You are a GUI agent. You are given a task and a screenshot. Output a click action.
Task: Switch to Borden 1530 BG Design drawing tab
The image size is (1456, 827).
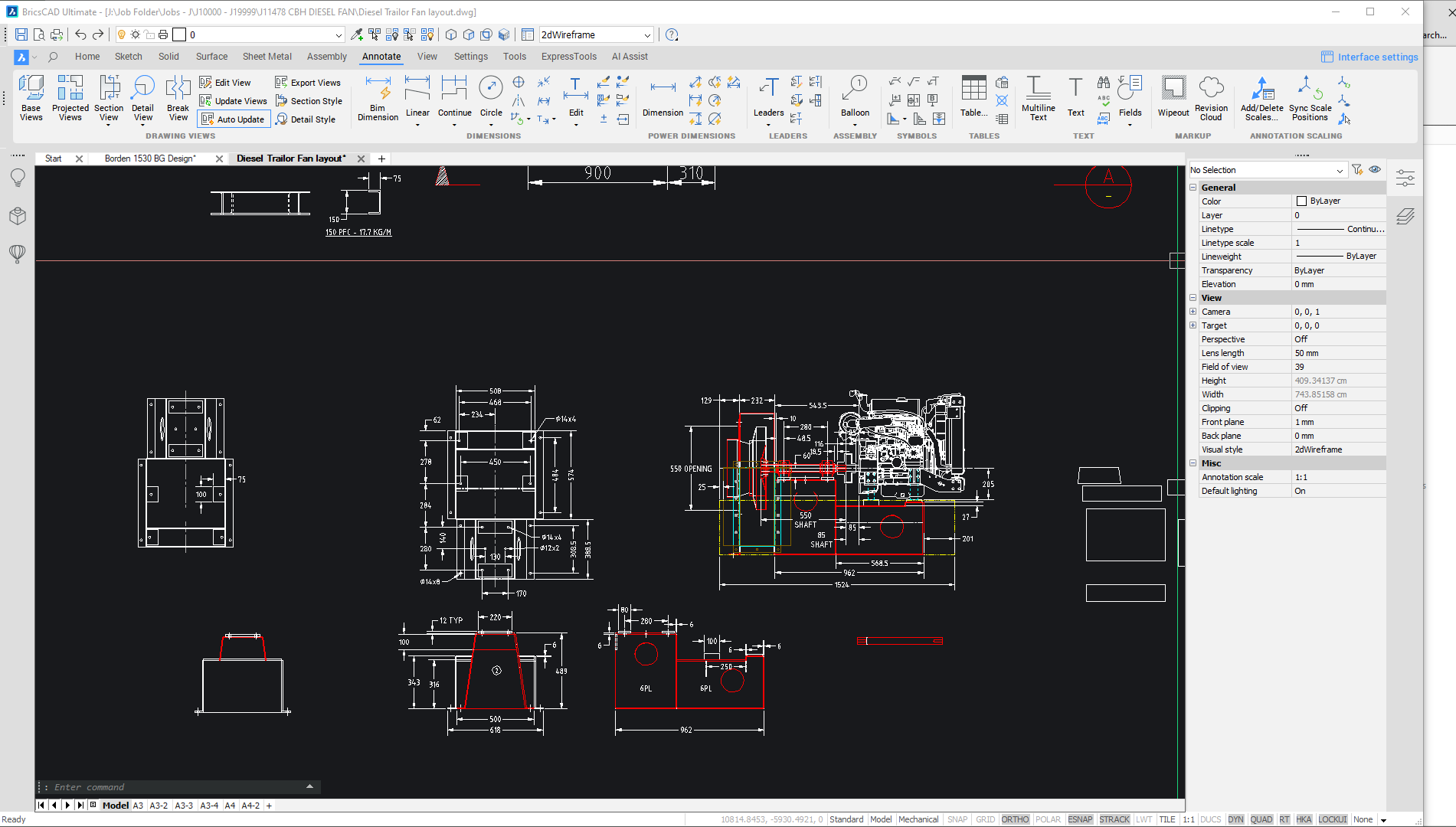tap(150, 159)
